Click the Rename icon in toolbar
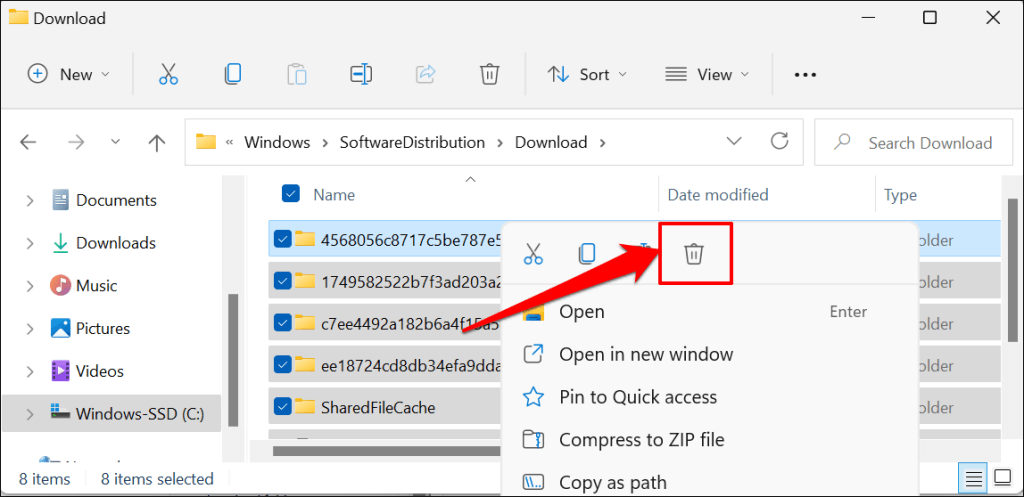The width and height of the screenshot is (1024, 497). pos(360,74)
